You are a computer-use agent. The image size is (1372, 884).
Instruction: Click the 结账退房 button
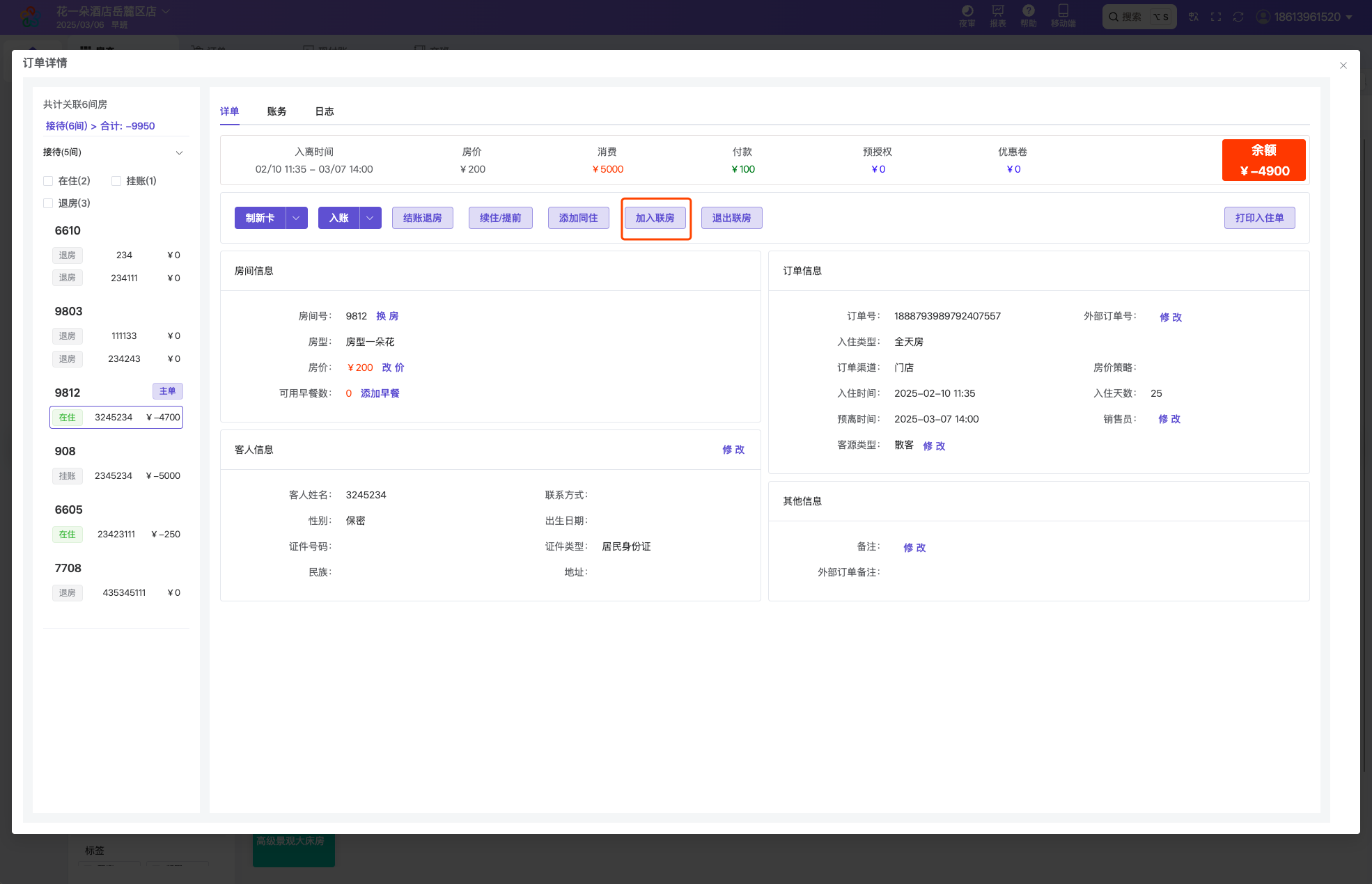(423, 218)
